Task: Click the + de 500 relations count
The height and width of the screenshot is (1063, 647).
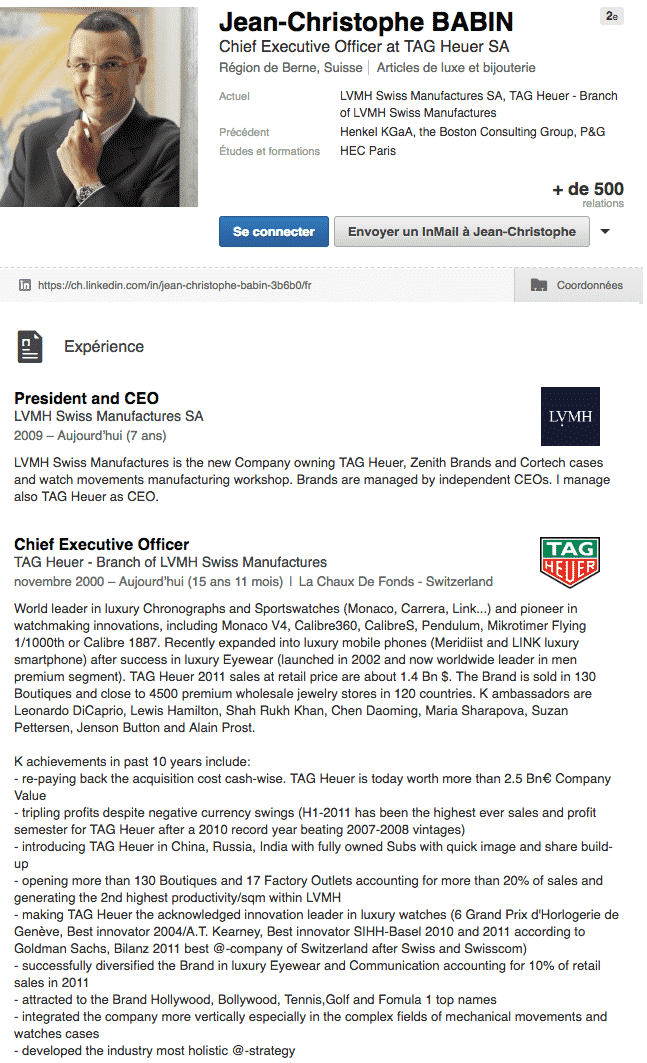Action: (x=588, y=189)
